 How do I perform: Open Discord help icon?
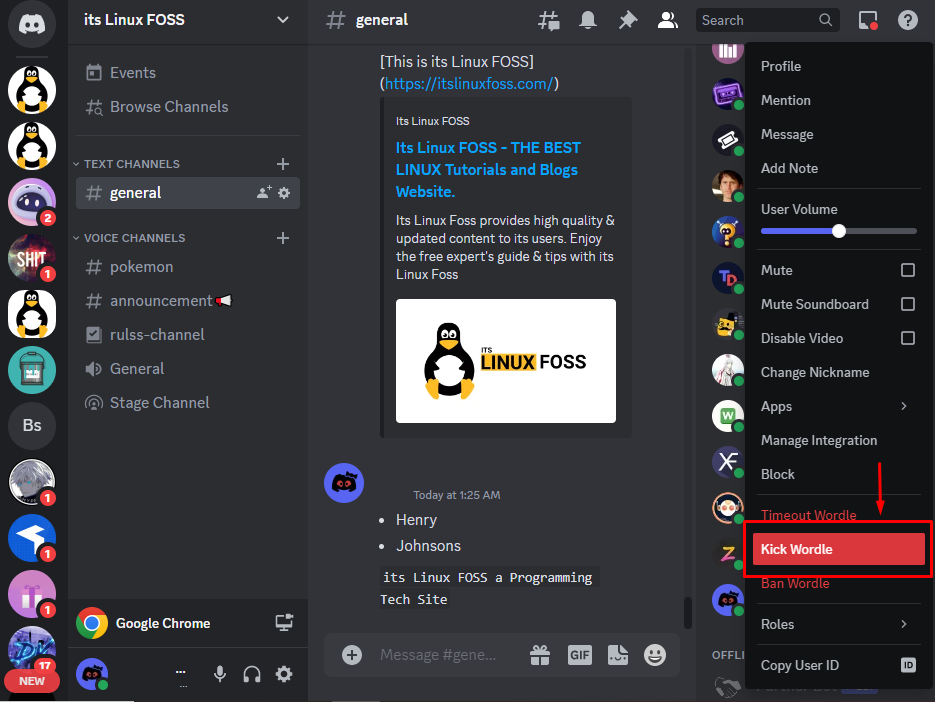click(908, 20)
